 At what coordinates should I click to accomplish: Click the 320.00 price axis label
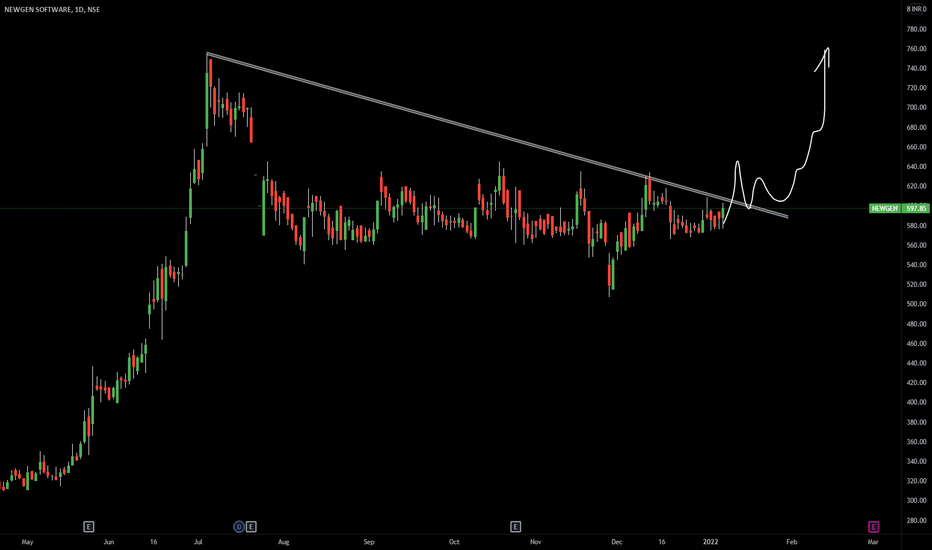coord(917,481)
